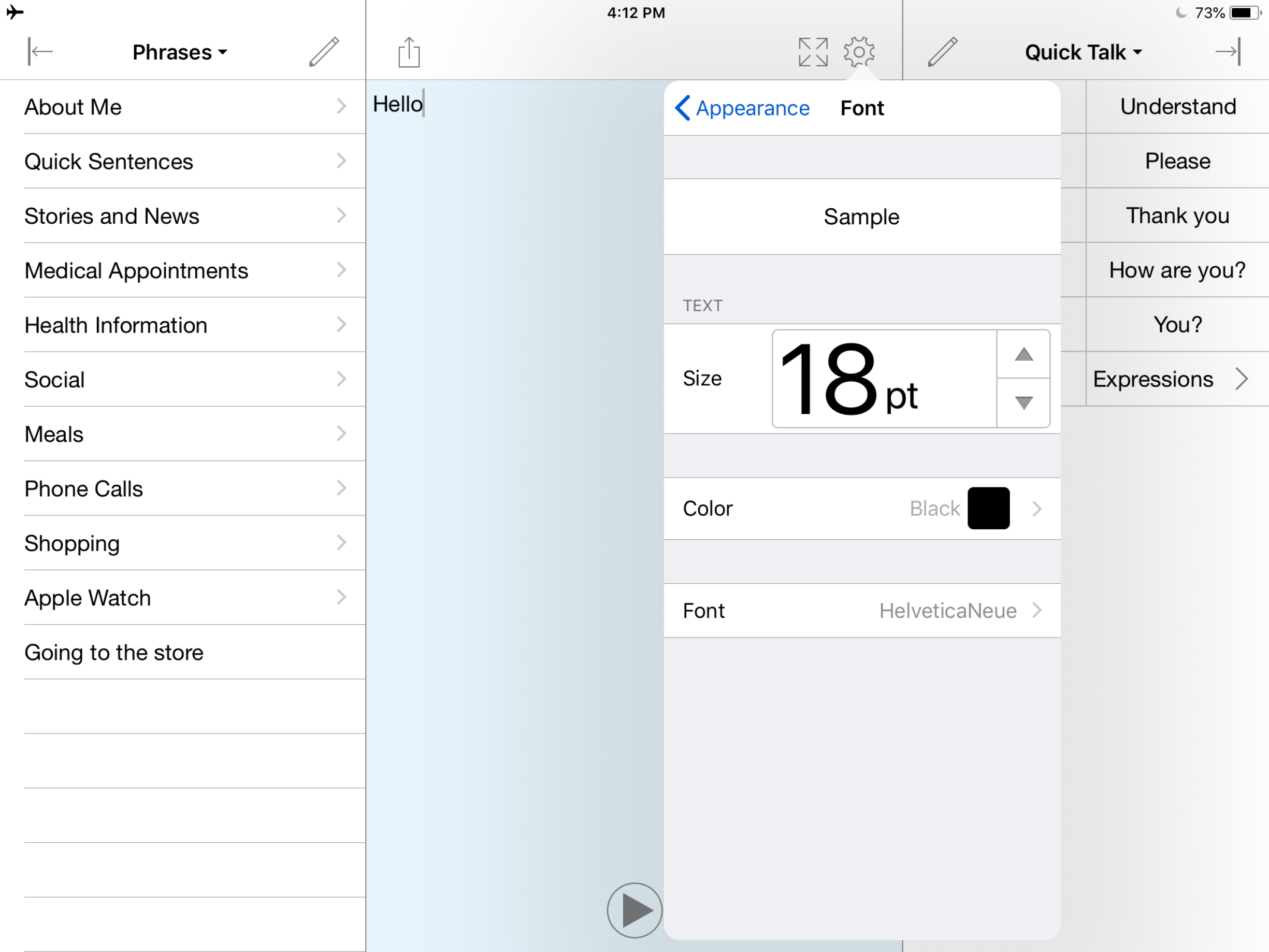Select the Thank you phrase
The width and height of the screenshot is (1269, 952).
pyautogui.click(x=1177, y=216)
